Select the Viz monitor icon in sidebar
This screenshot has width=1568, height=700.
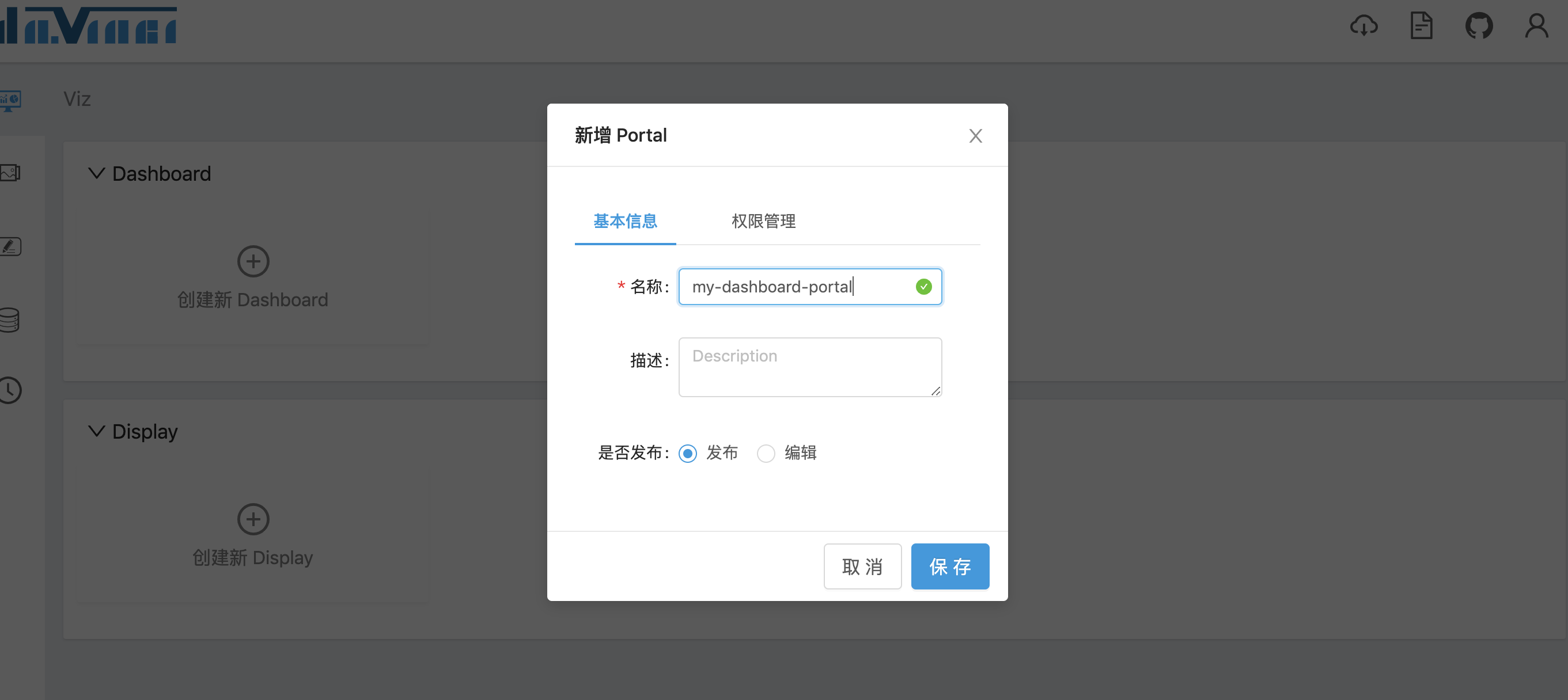pos(10,100)
